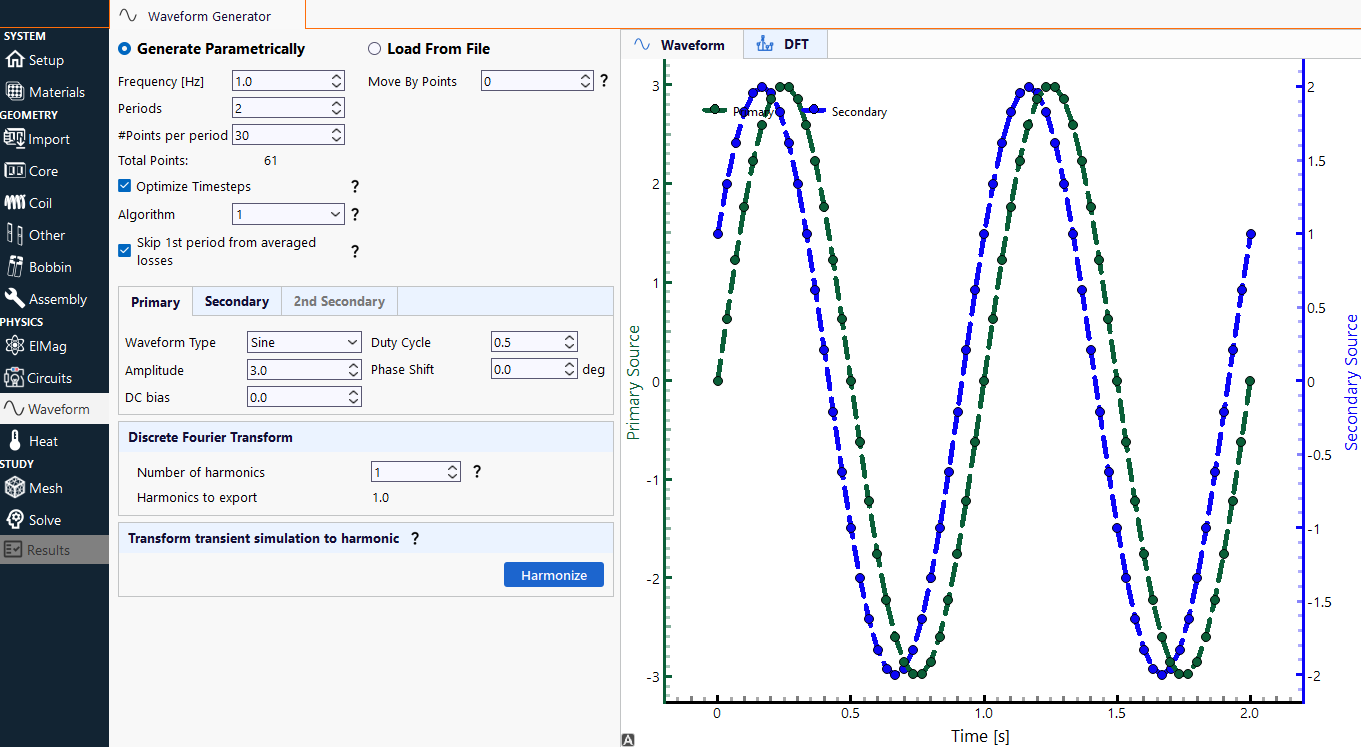1361x747 pixels.
Task: Click the Waveform Generator title tab
Action: (208, 16)
